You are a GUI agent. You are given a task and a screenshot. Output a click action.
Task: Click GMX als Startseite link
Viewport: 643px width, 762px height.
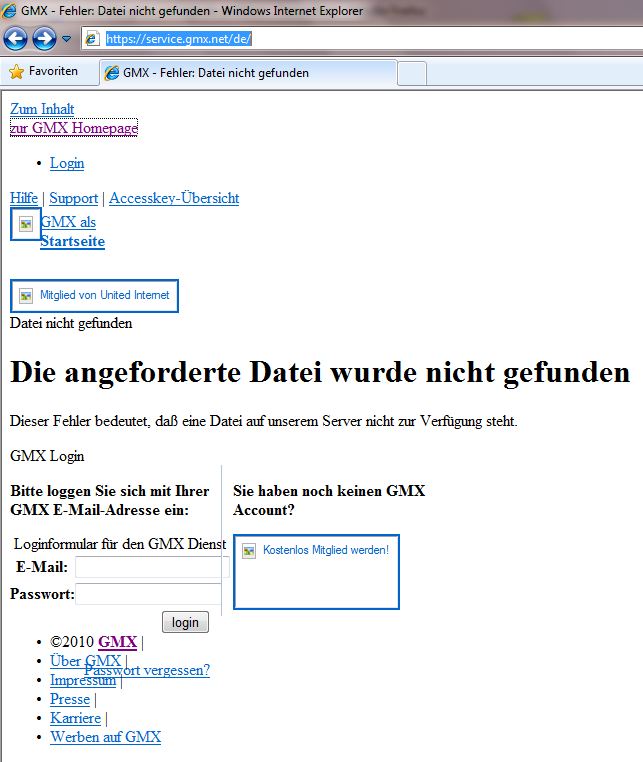tap(72, 231)
